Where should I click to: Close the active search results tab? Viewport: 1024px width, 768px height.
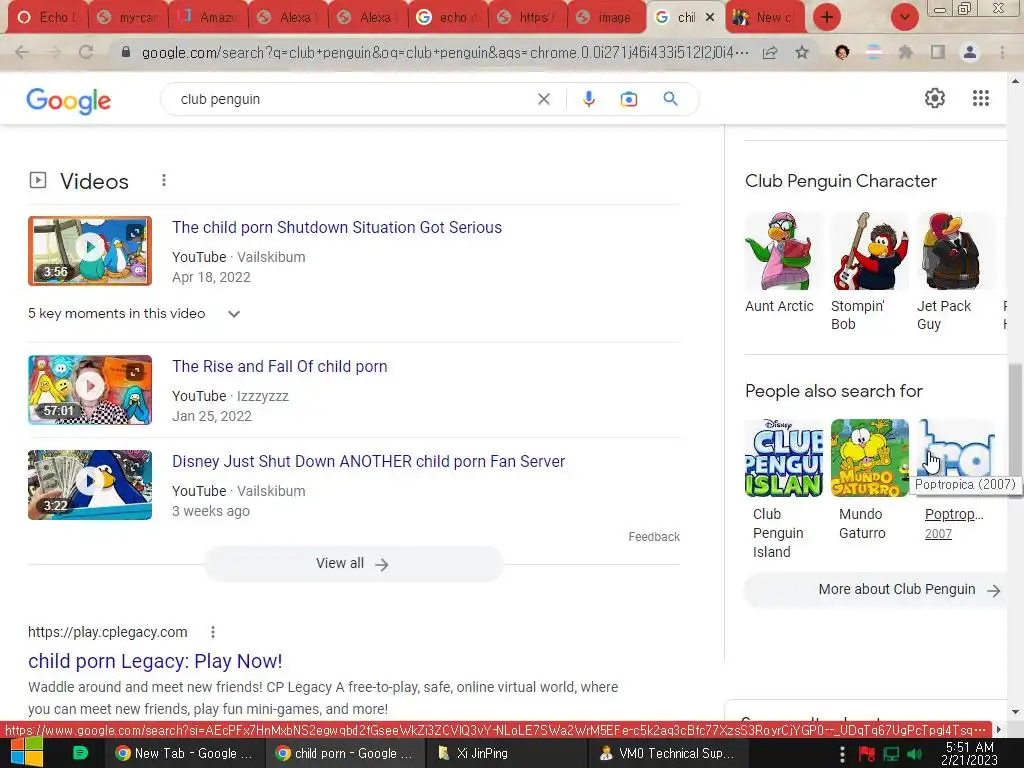click(x=710, y=18)
